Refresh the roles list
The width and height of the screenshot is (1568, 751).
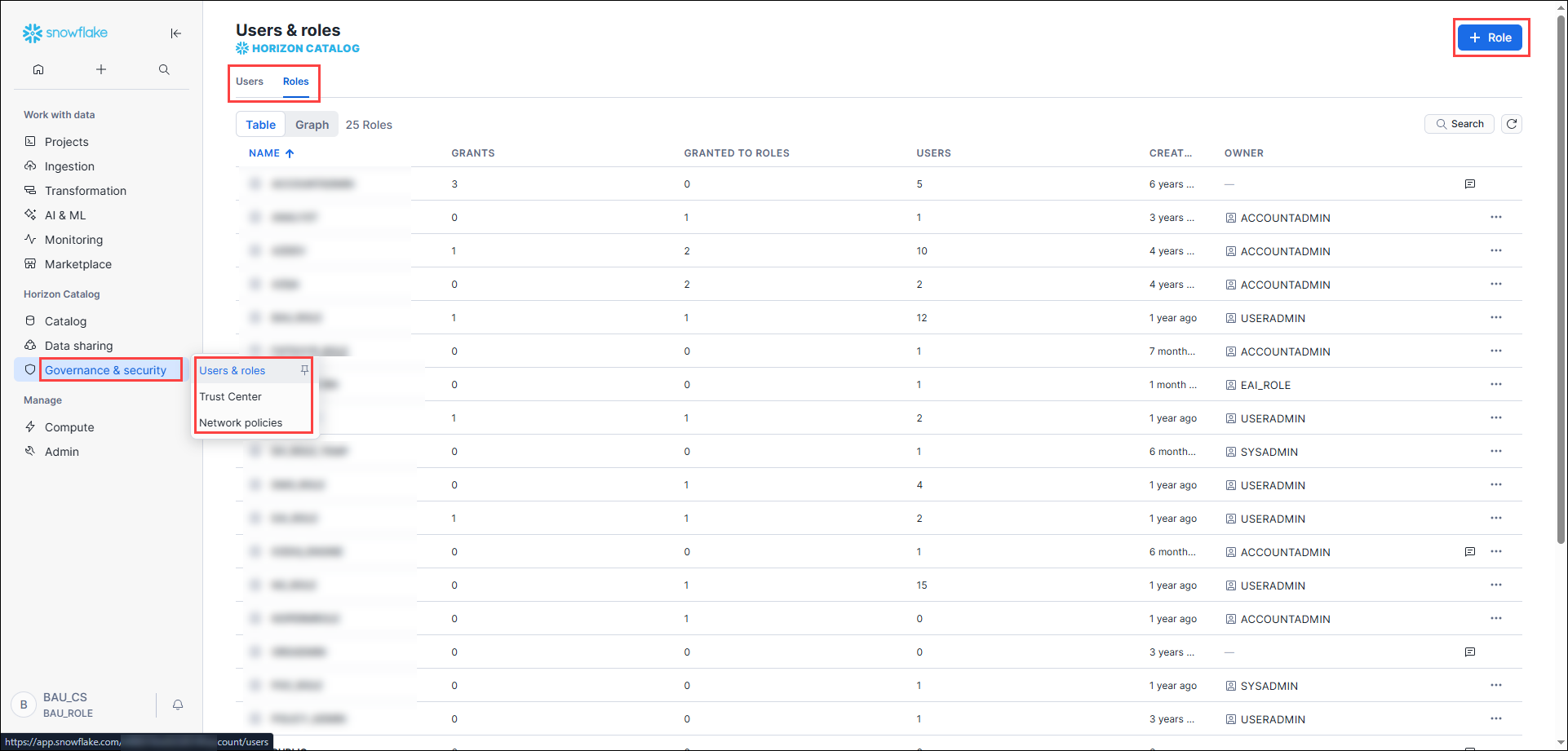click(1511, 124)
